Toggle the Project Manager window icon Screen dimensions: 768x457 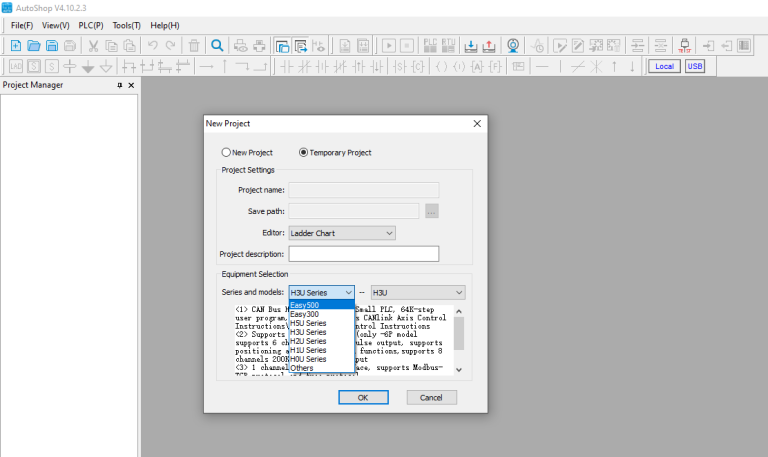(x=282, y=46)
